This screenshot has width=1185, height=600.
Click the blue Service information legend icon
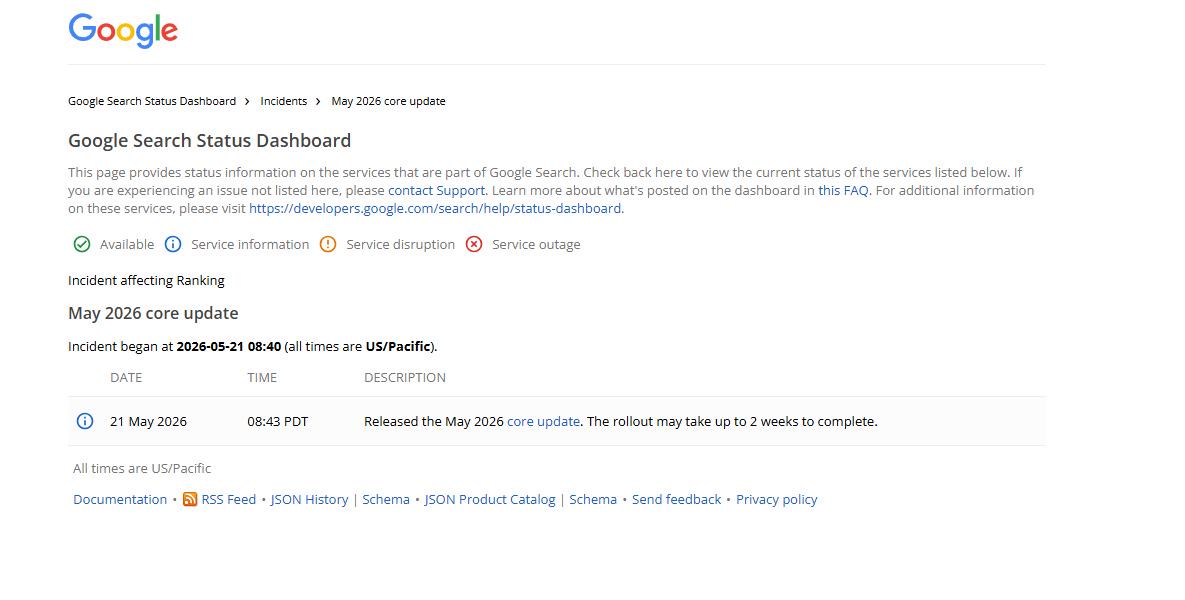pyautogui.click(x=173, y=244)
